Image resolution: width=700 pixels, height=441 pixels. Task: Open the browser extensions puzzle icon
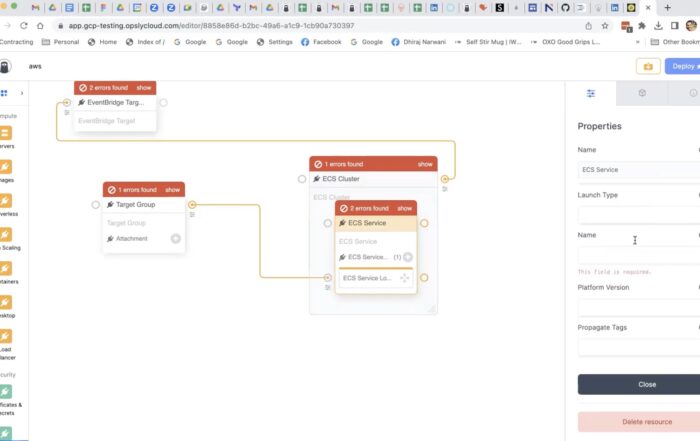click(x=642, y=26)
